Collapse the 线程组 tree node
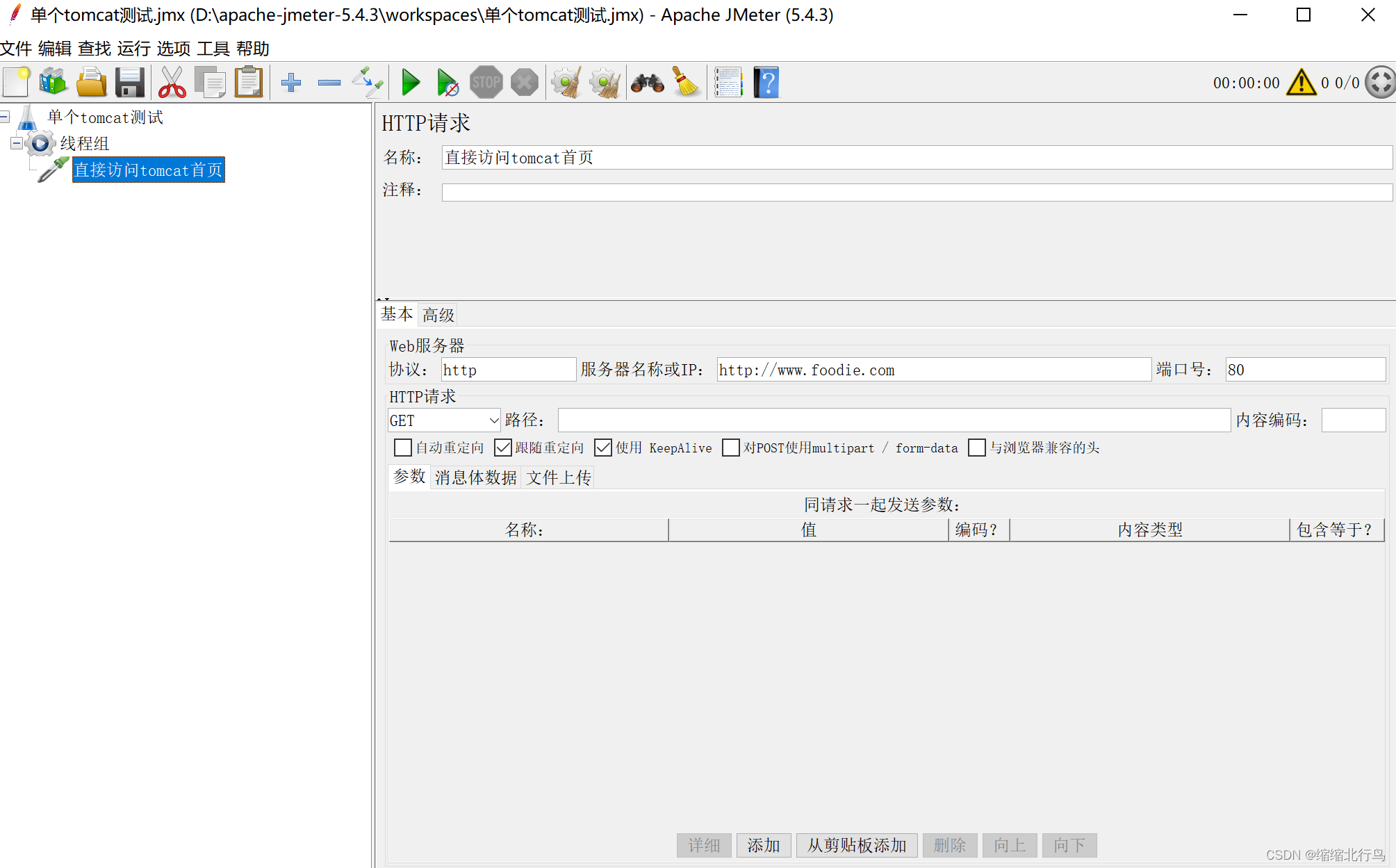 coord(17,144)
